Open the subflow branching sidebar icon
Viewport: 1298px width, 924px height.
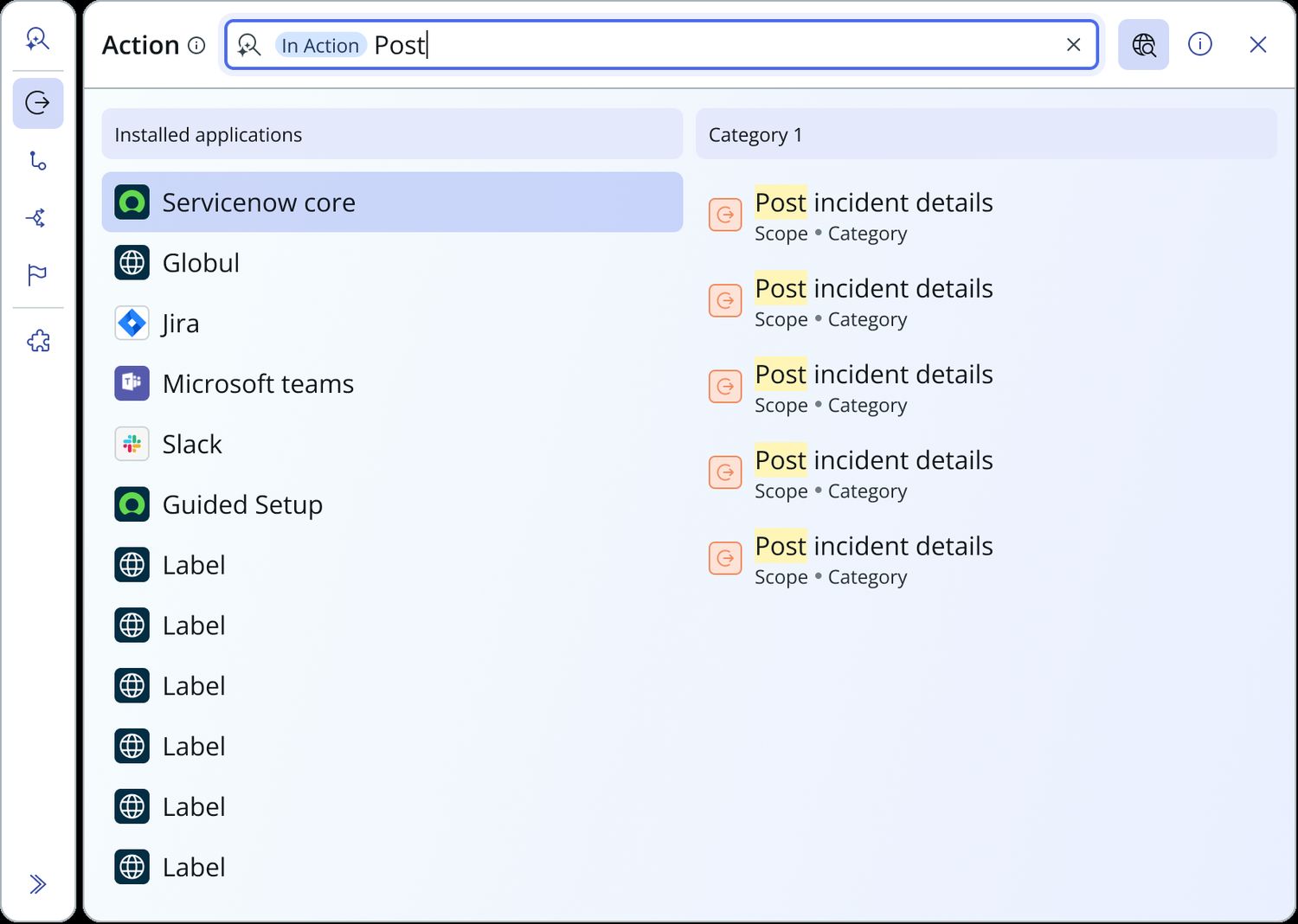[x=37, y=218]
